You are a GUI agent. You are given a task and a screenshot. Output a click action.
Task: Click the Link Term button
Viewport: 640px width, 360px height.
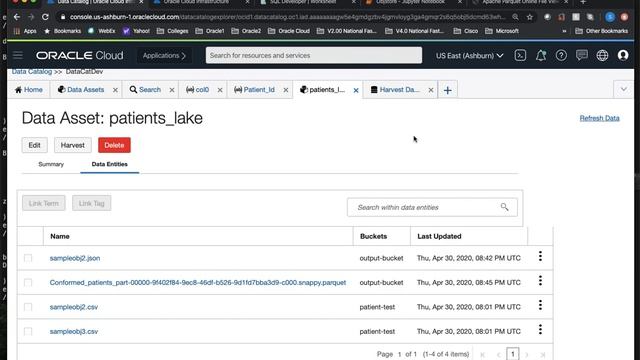pos(44,203)
